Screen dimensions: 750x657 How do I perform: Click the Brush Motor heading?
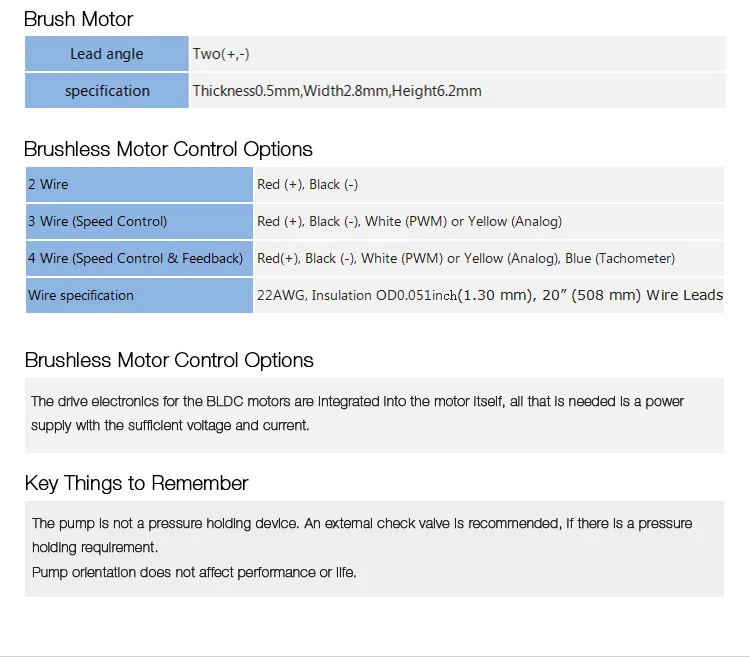(78, 19)
